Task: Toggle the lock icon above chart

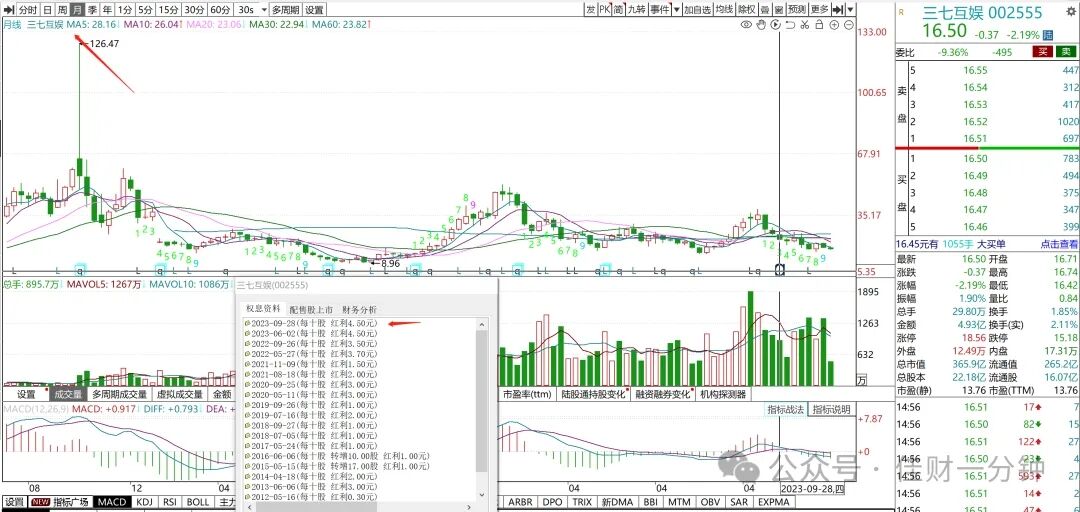Action: coord(820,25)
